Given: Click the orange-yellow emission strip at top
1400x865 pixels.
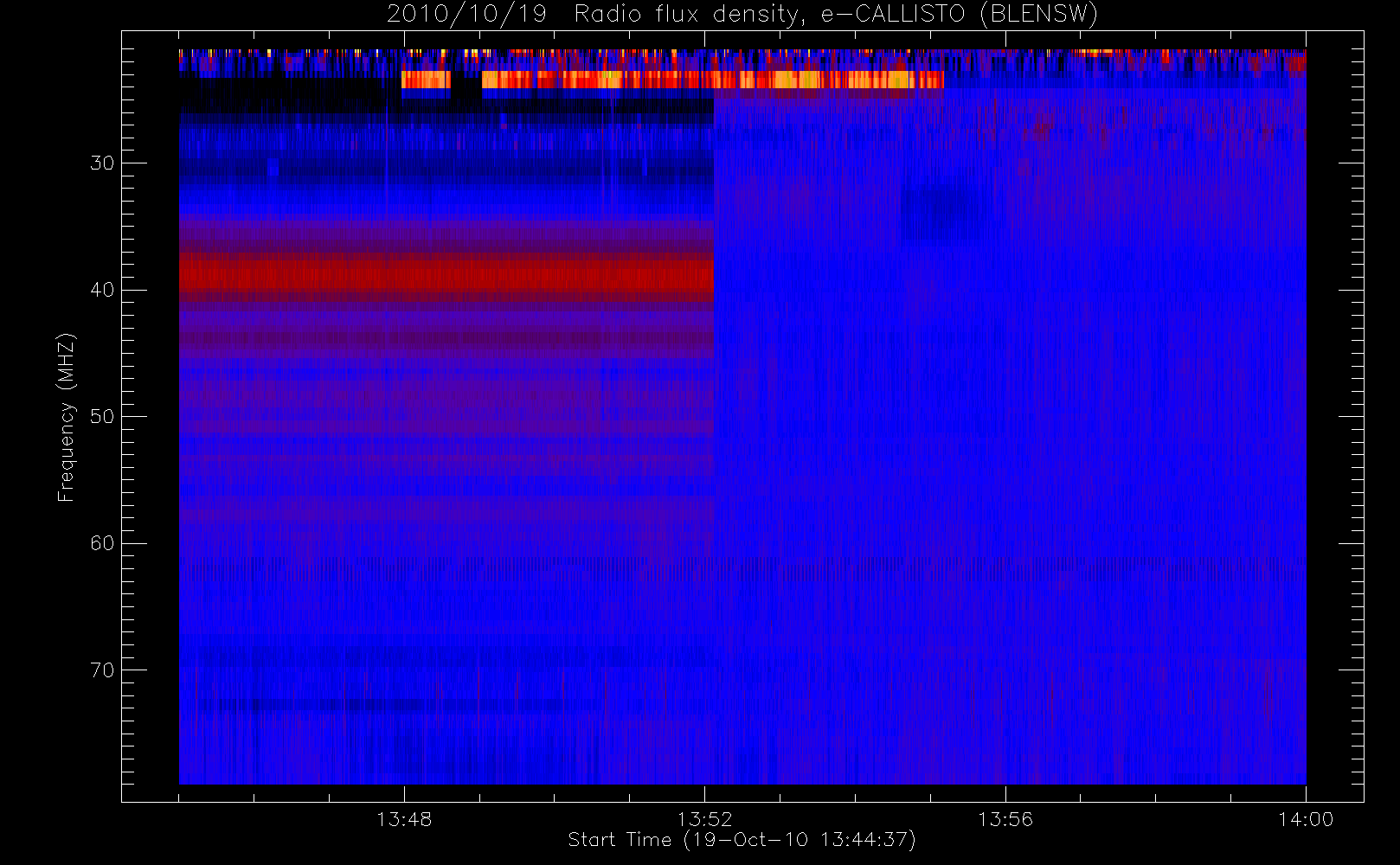Looking at the screenshot, I should pyautogui.click(x=672, y=80).
